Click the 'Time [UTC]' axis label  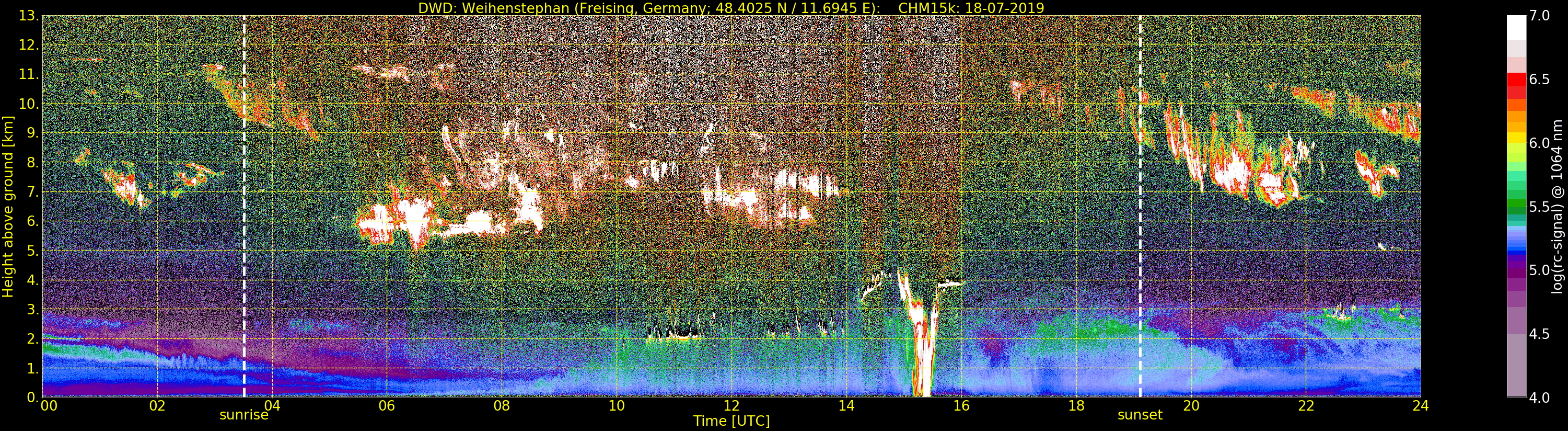(731, 421)
